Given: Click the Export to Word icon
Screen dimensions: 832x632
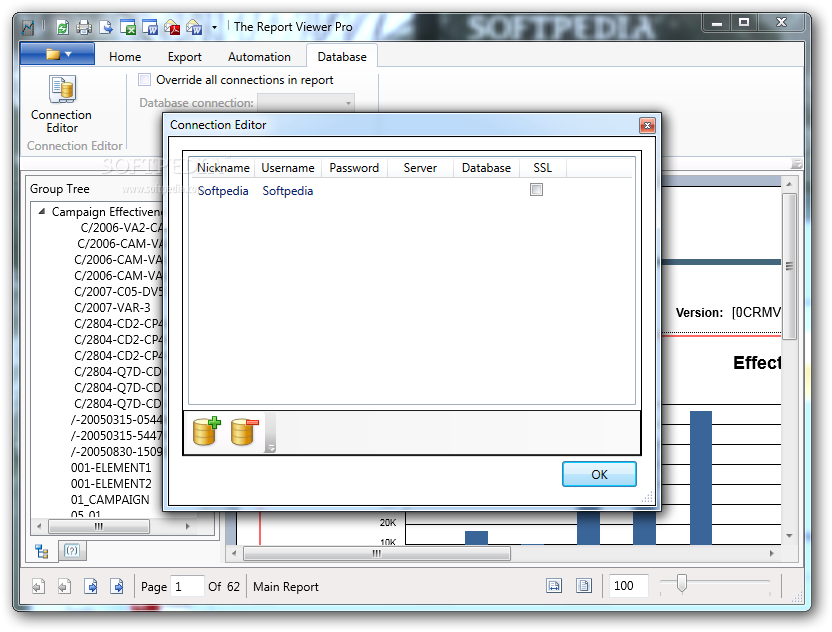Looking at the screenshot, I should pyautogui.click(x=150, y=27).
